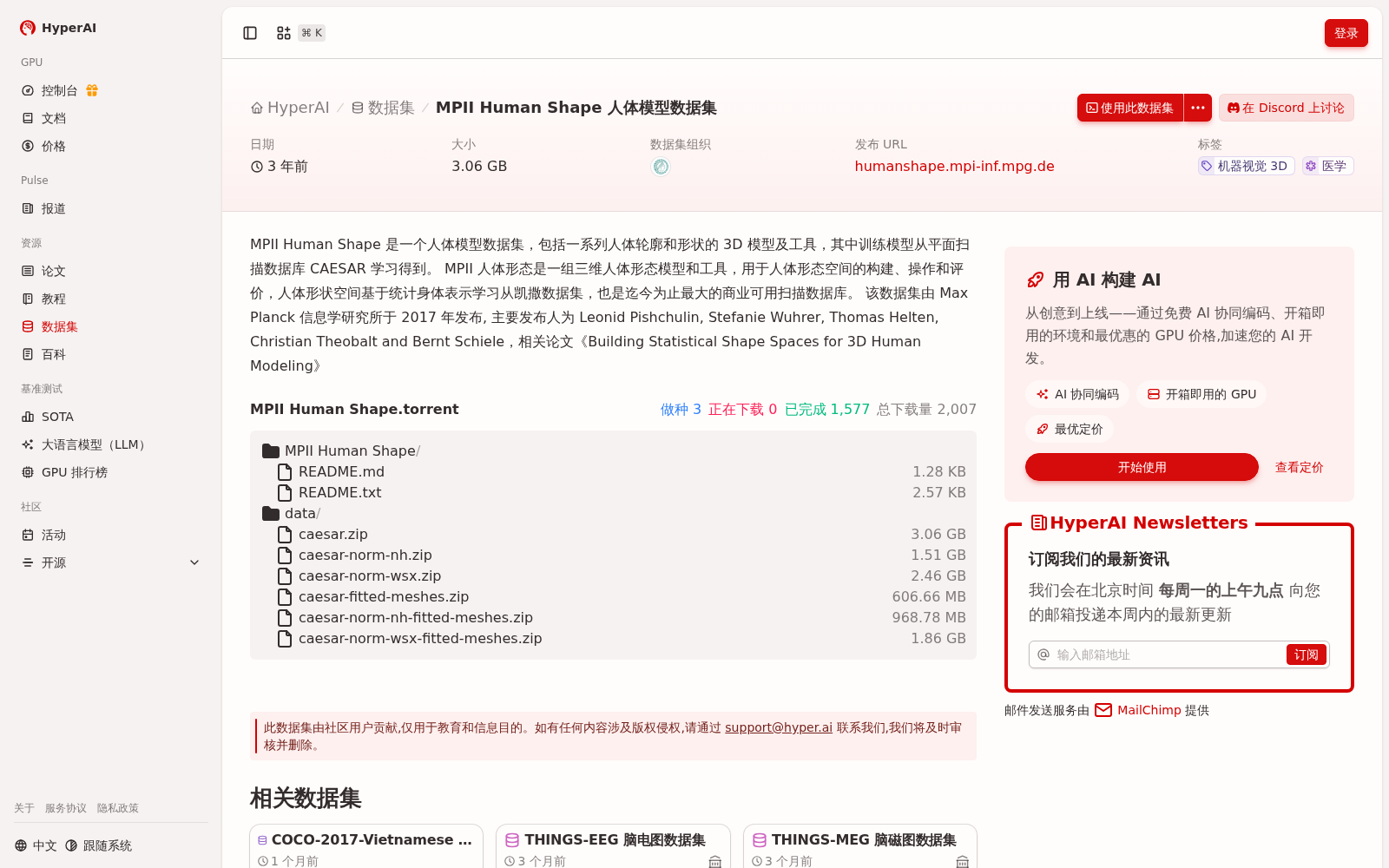Click the 做种 3 seeding count
Image resolution: width=1389 pixels, height=868 pixels.
click(681, 409)
